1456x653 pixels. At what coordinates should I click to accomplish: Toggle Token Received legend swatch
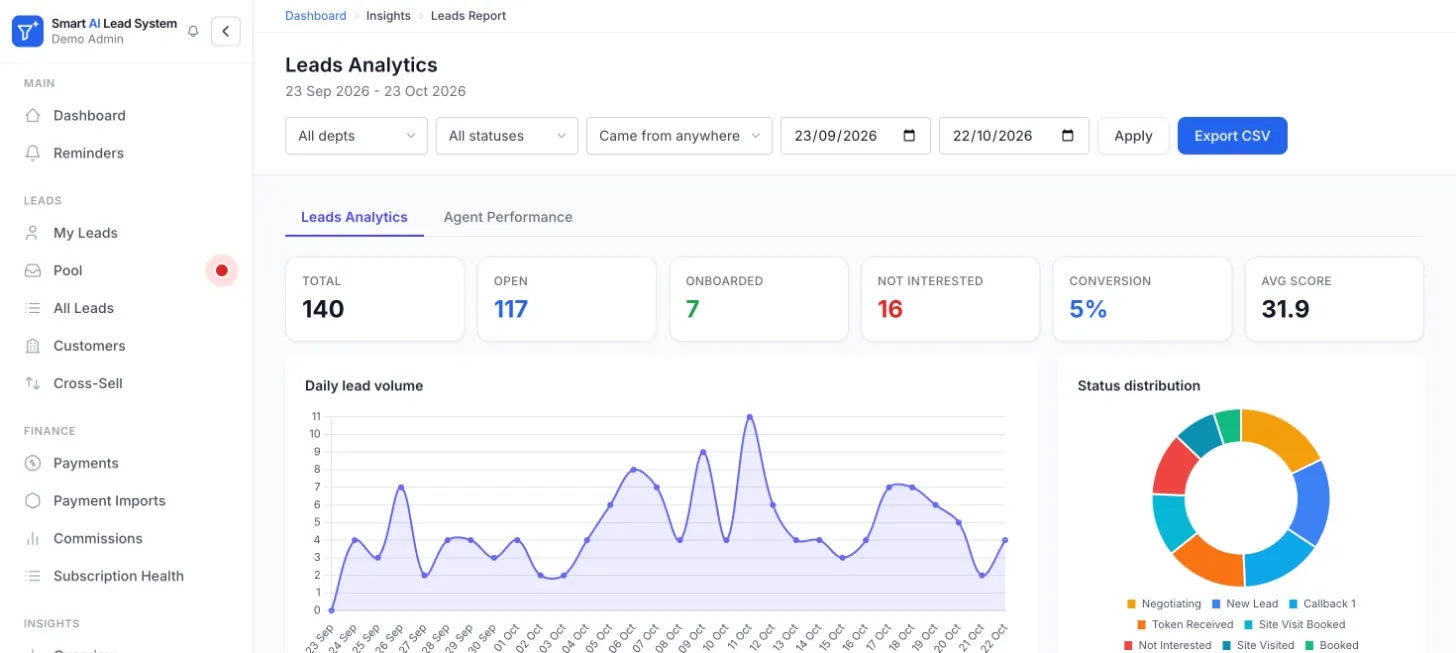pos(1142,624)
